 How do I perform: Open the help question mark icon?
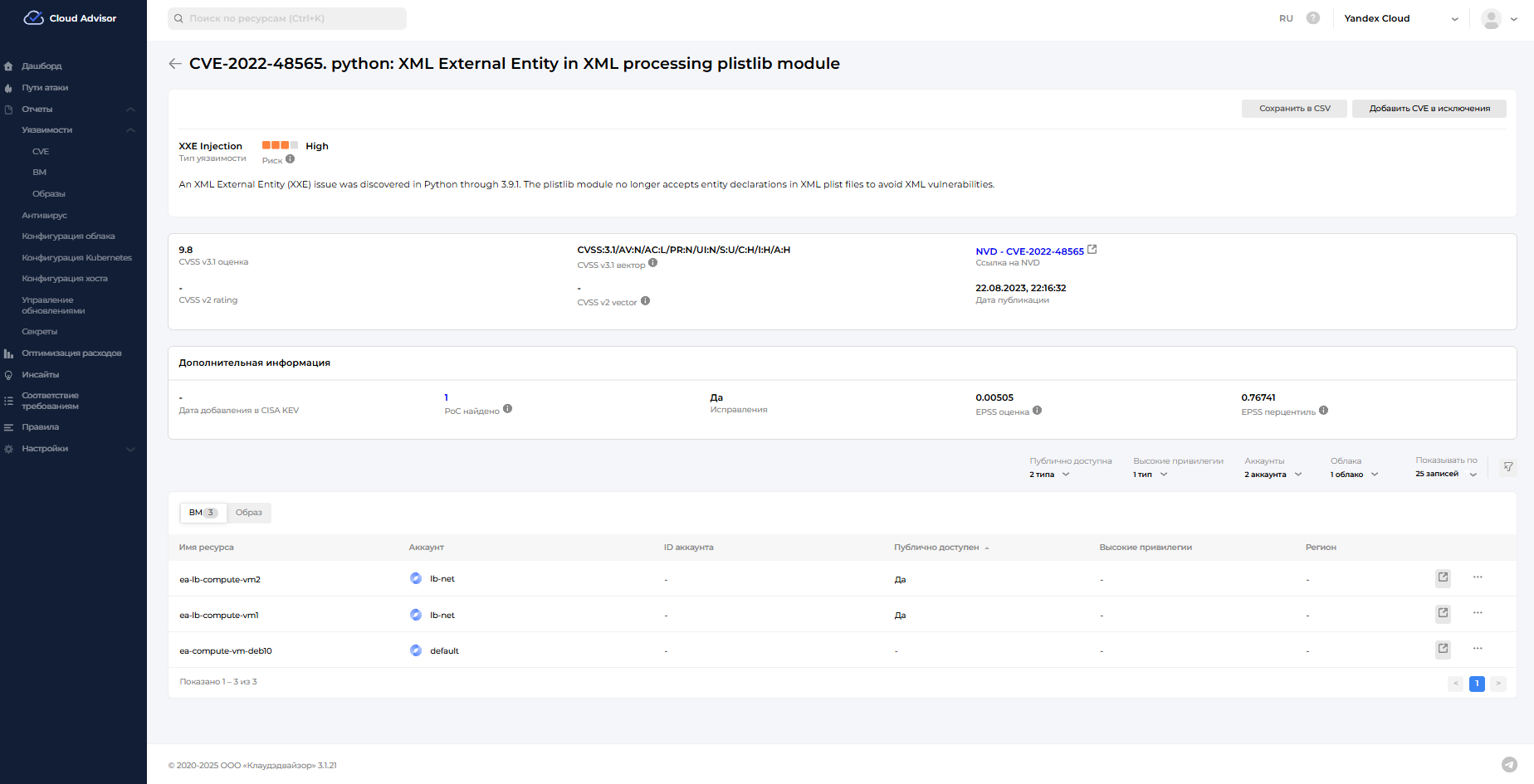[x=1313, y=18]
